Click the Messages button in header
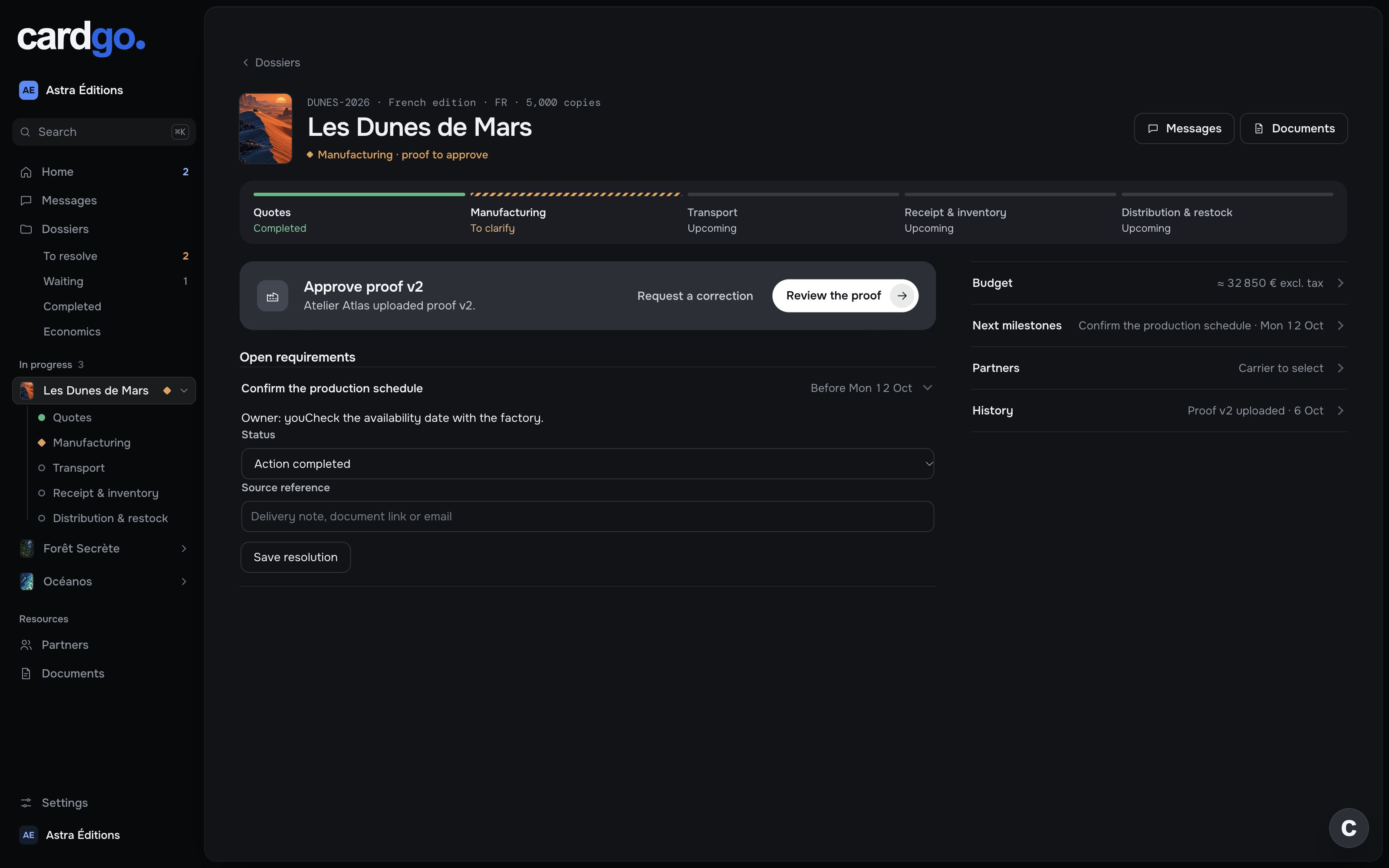This screenshot has height=868, width=1389. pos(1184,128)
